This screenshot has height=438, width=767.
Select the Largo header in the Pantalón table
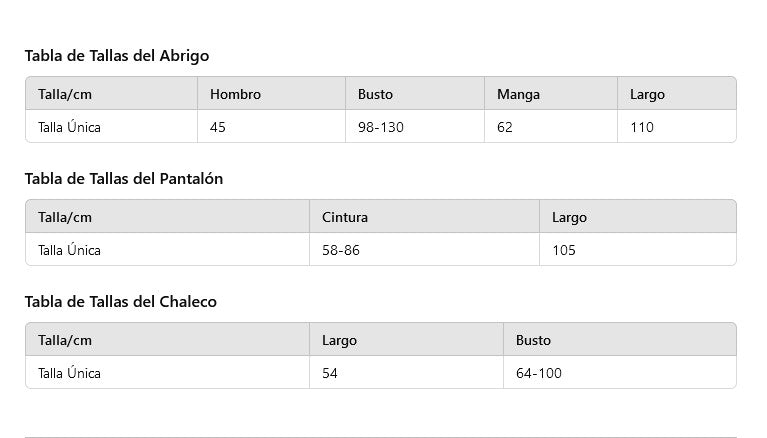[x=569, y=217]
